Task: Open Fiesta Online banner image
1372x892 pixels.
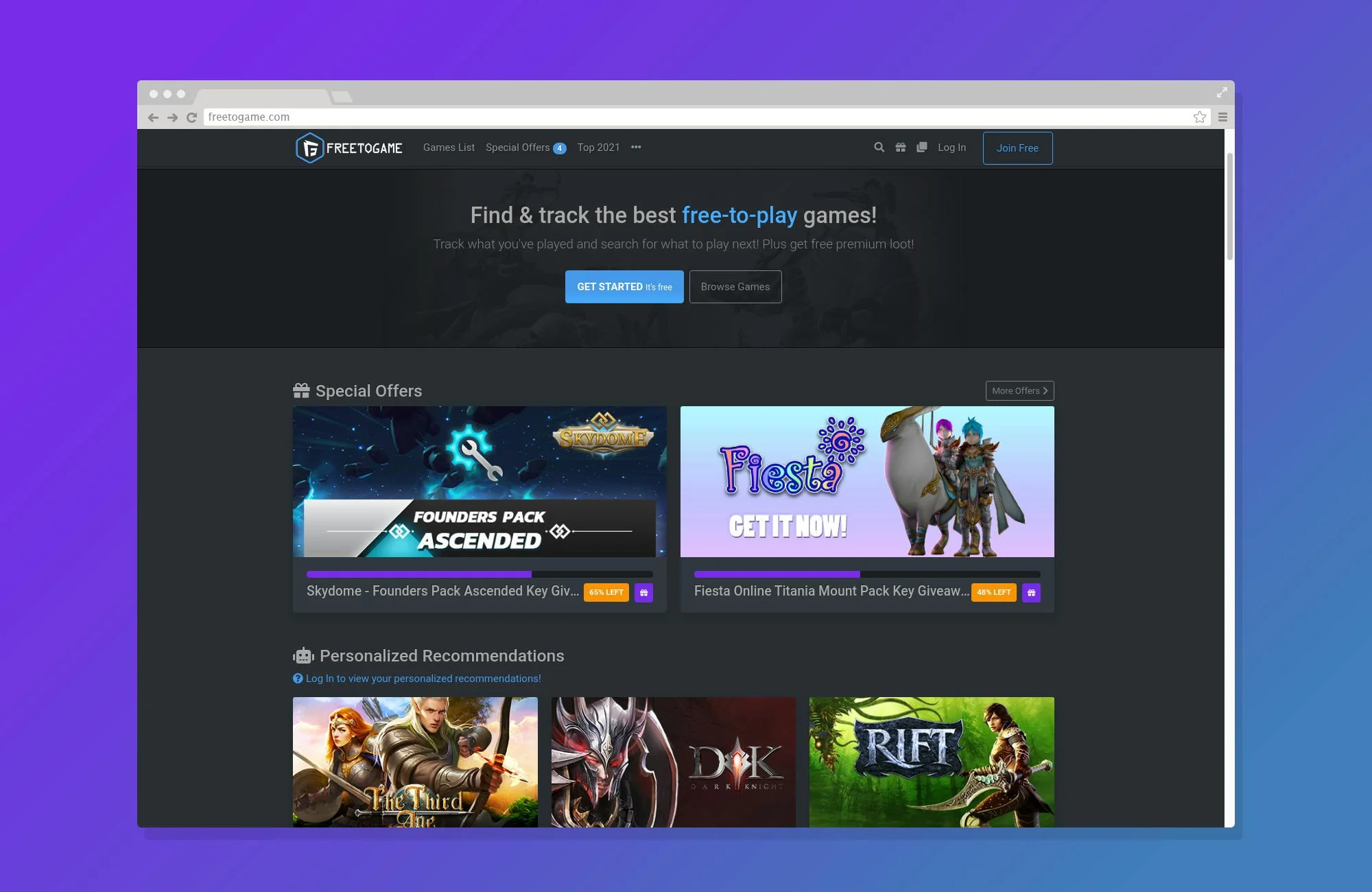Action: (x=867, y=482)
